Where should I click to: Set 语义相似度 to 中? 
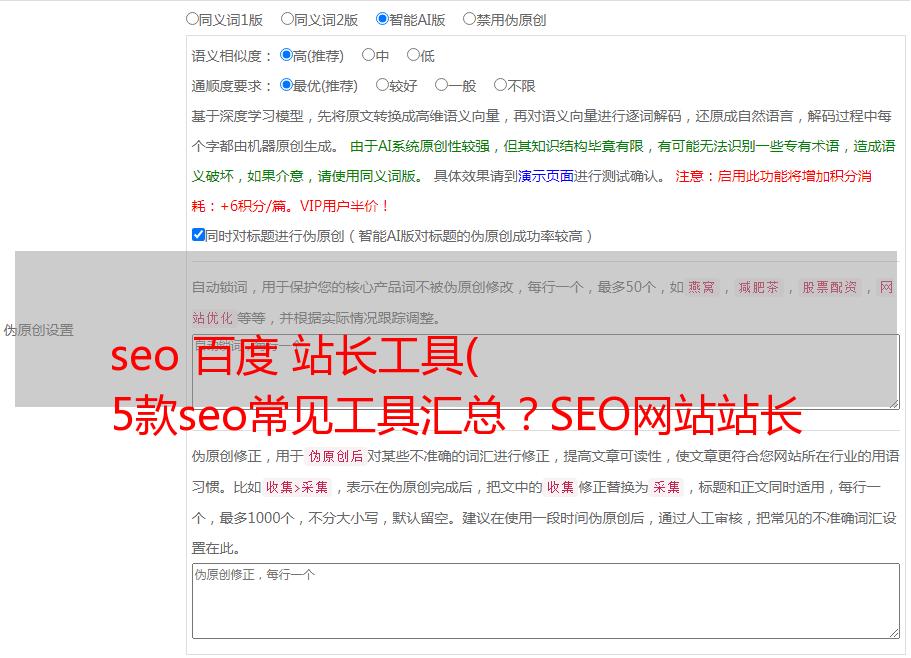(368, 55)
